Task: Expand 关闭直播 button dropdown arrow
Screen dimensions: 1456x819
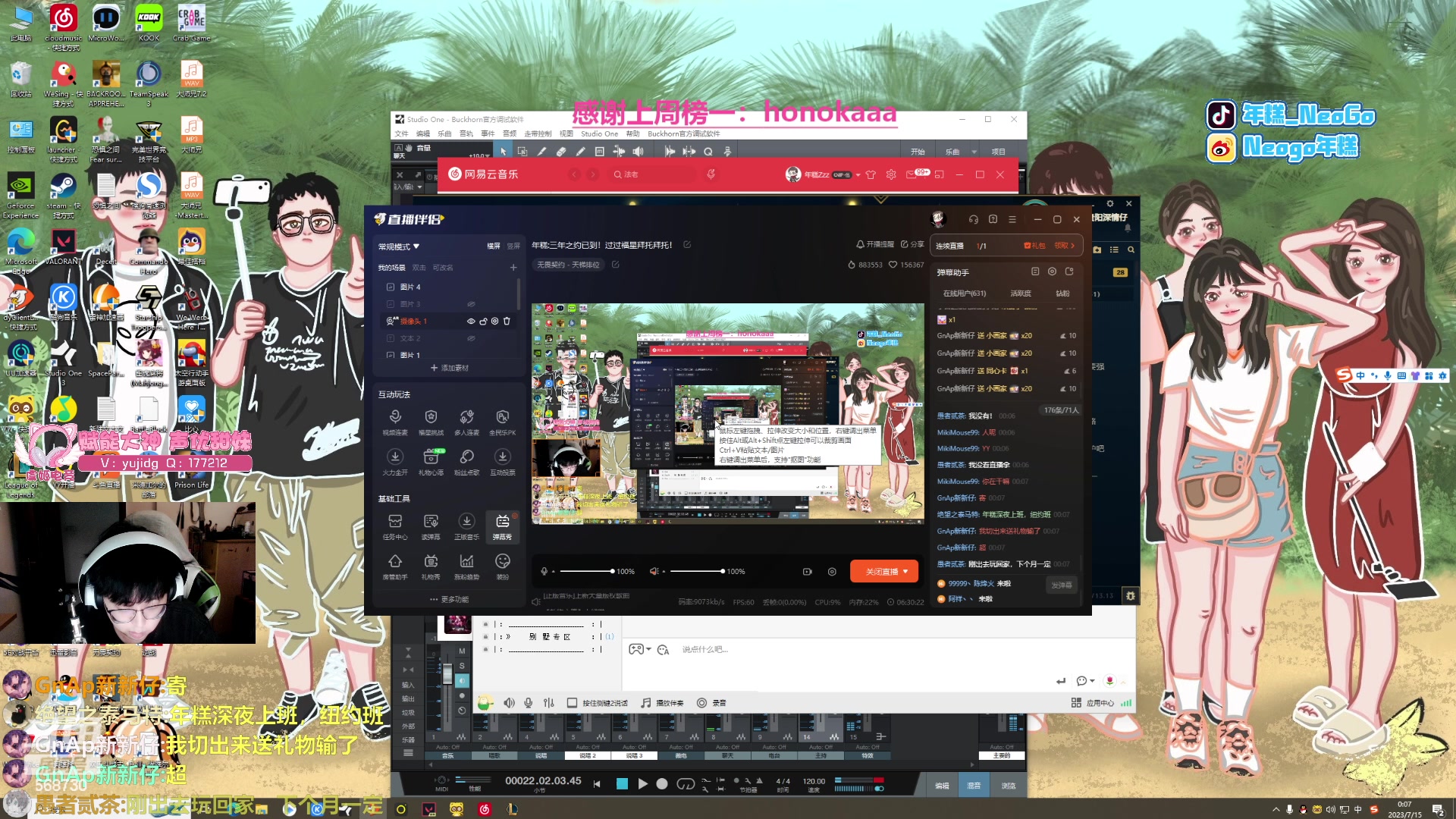Action: tap(905, 572)
